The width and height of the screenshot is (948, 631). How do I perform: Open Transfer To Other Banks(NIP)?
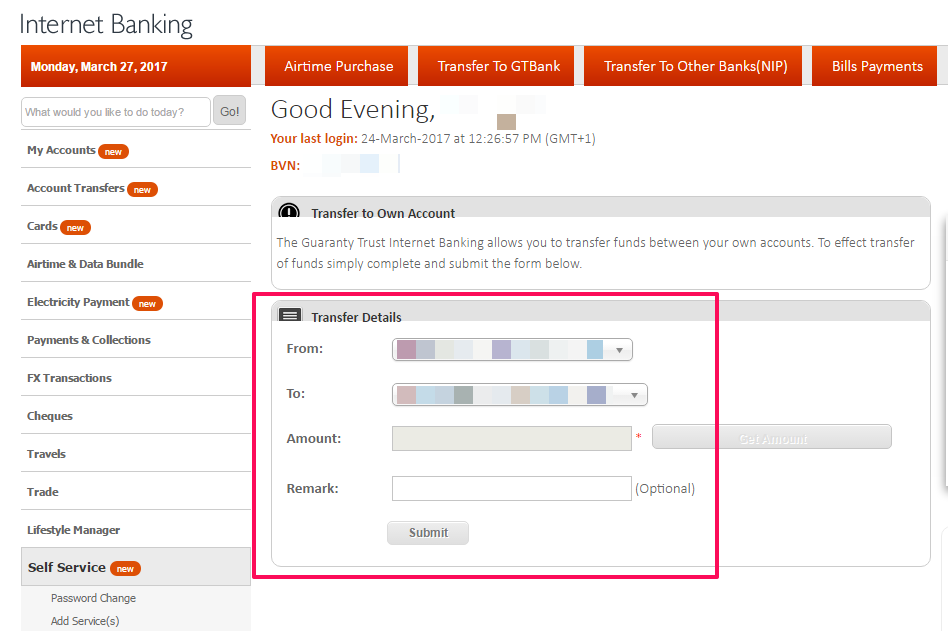(693, 65)
